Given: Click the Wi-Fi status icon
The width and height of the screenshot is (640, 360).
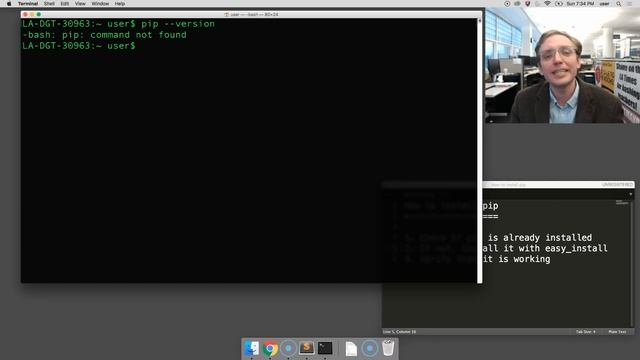Looking at the screenshot, I should (x=547, y=4).
